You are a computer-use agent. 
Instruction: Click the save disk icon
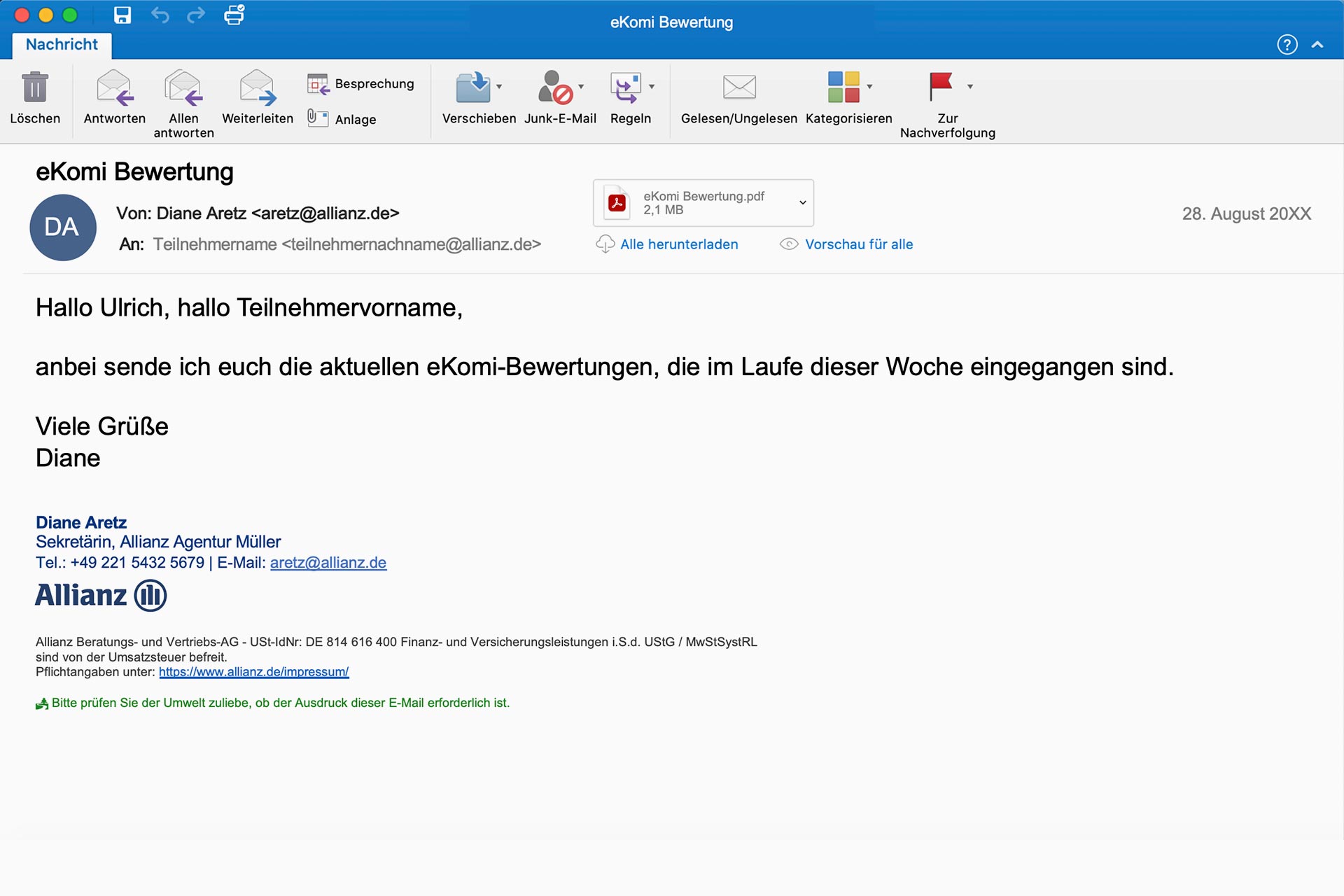(x=122, y=15)
